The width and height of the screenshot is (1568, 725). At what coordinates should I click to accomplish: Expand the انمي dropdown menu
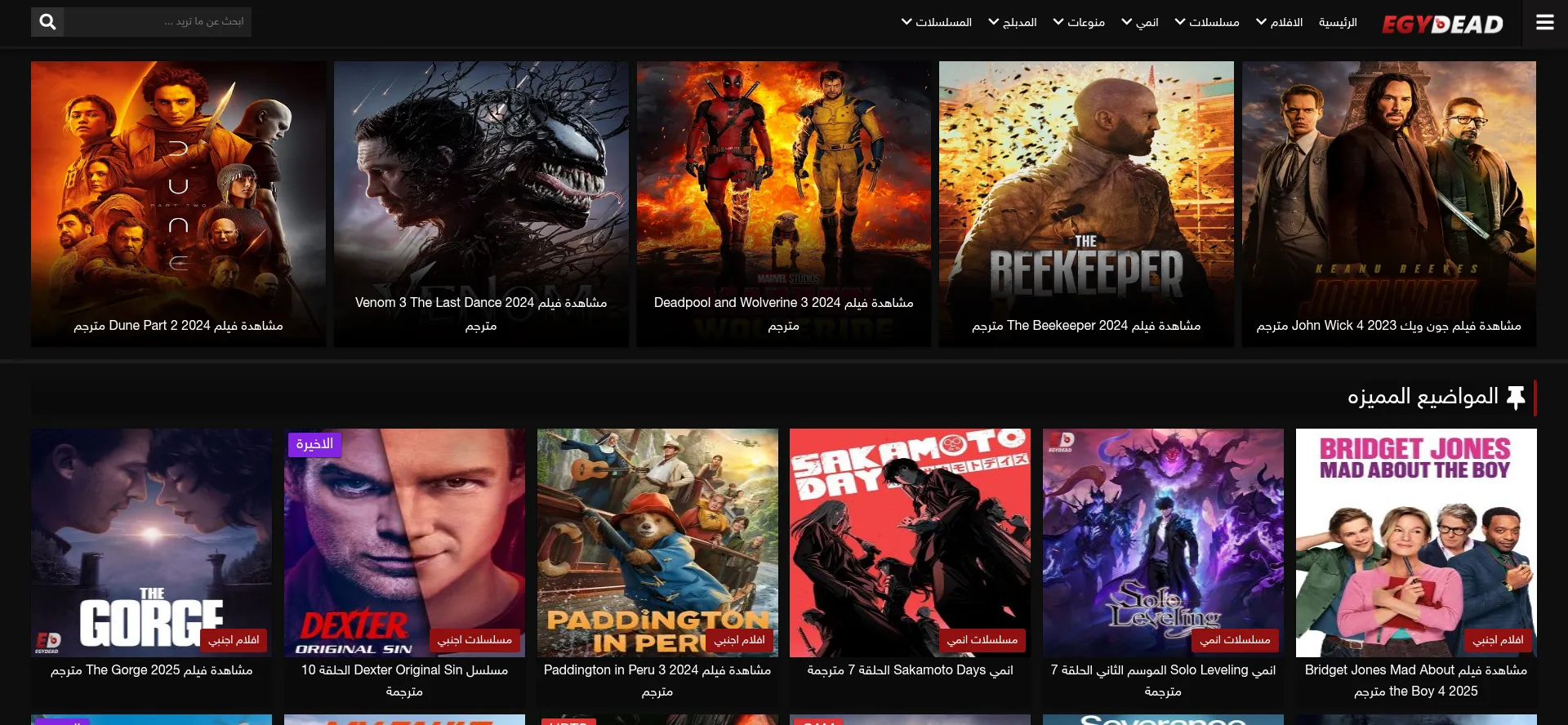1139,22
